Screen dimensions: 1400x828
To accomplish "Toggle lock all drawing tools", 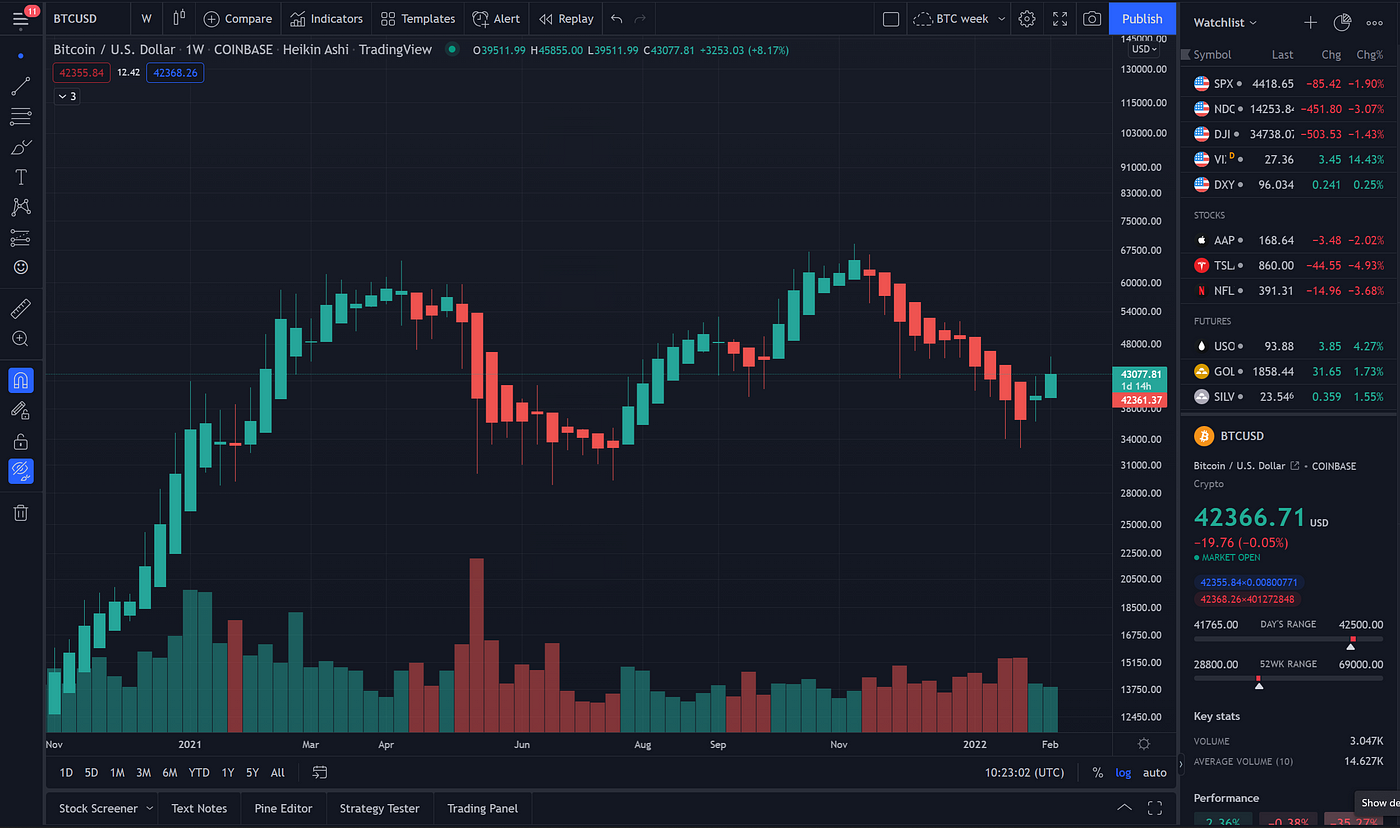I will tap(21, 441).
